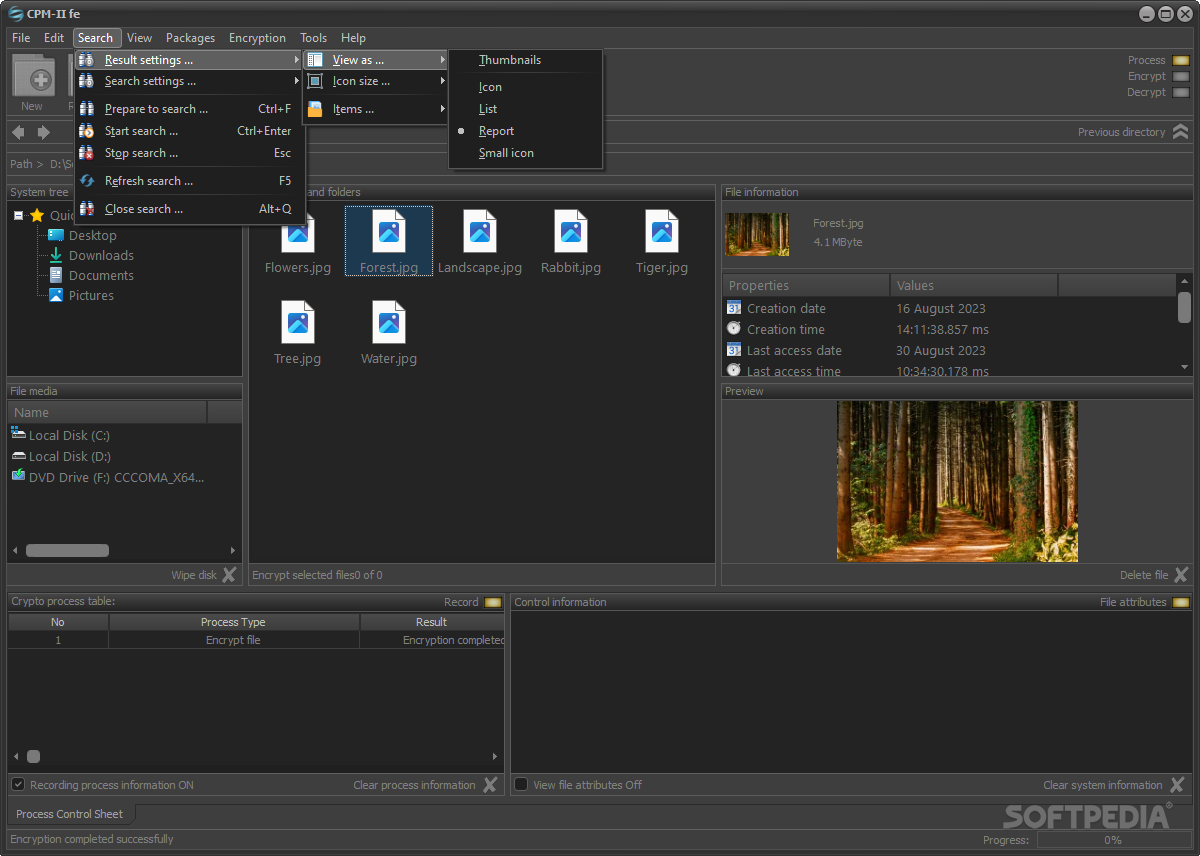Select the Tiger.jpg file icon

point(662,231)
